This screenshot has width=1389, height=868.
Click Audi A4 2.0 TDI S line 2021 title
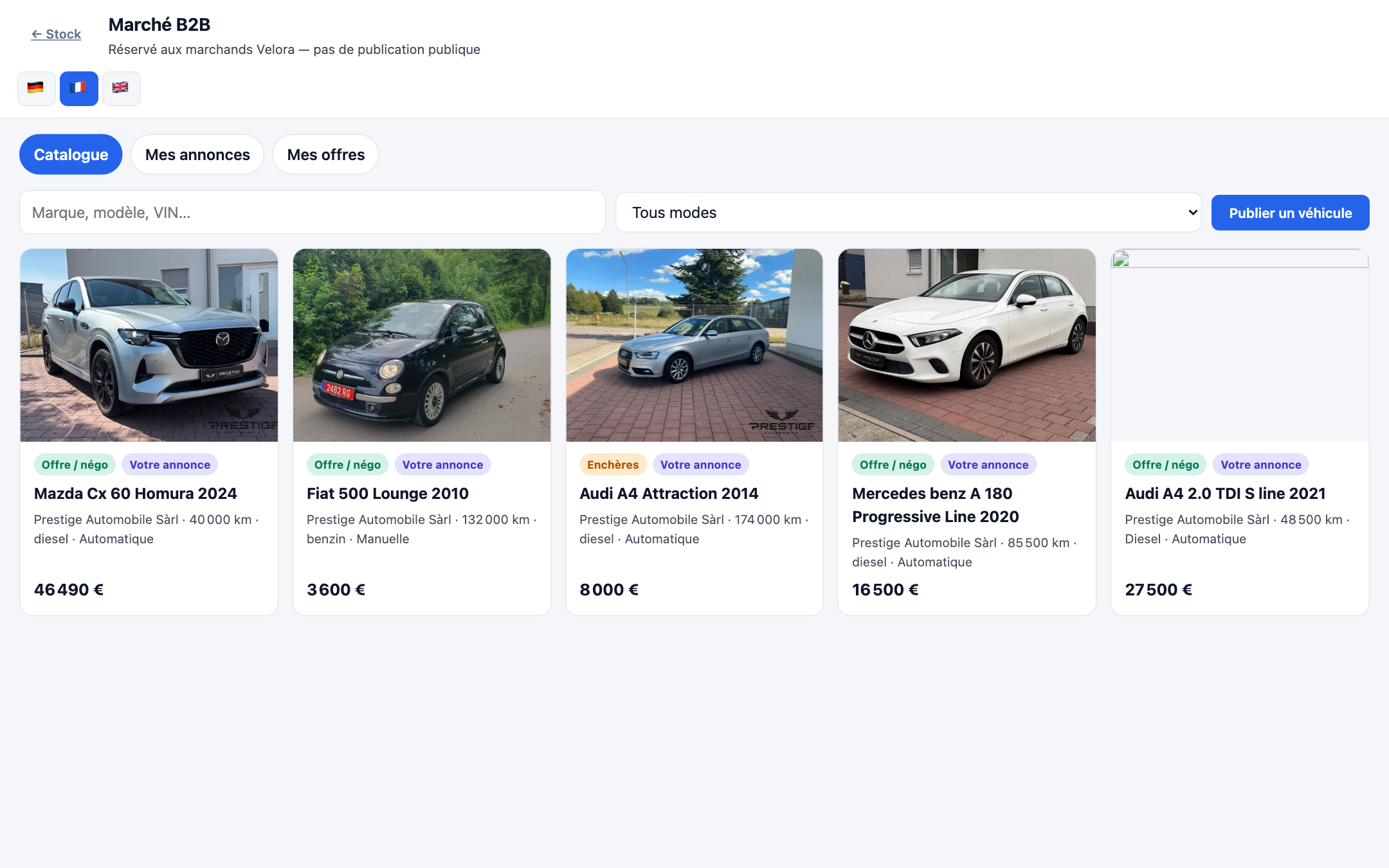(1225, 493)
